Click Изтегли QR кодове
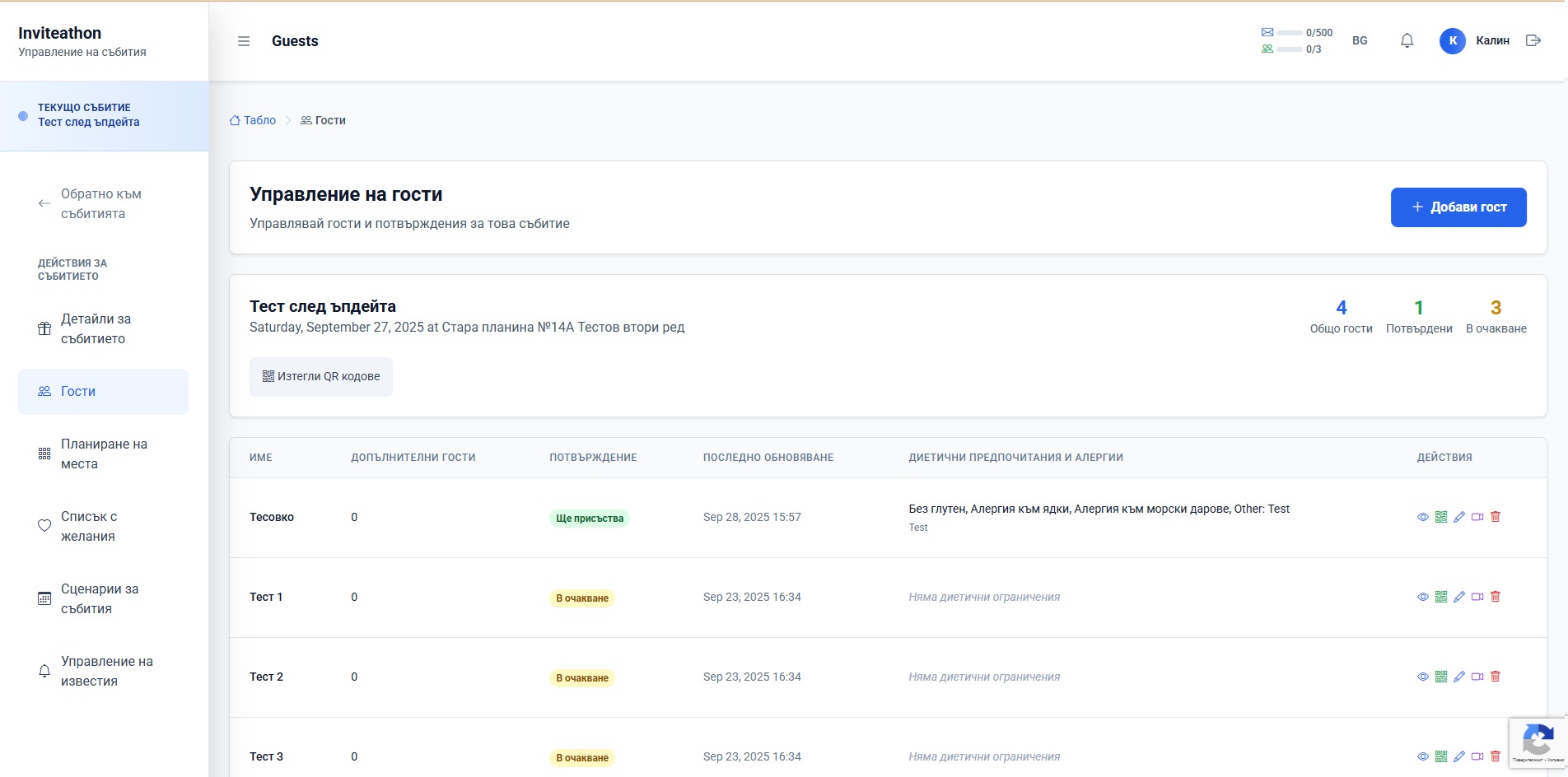Screen dimensions: 1568x777 [x=320, y=376]
